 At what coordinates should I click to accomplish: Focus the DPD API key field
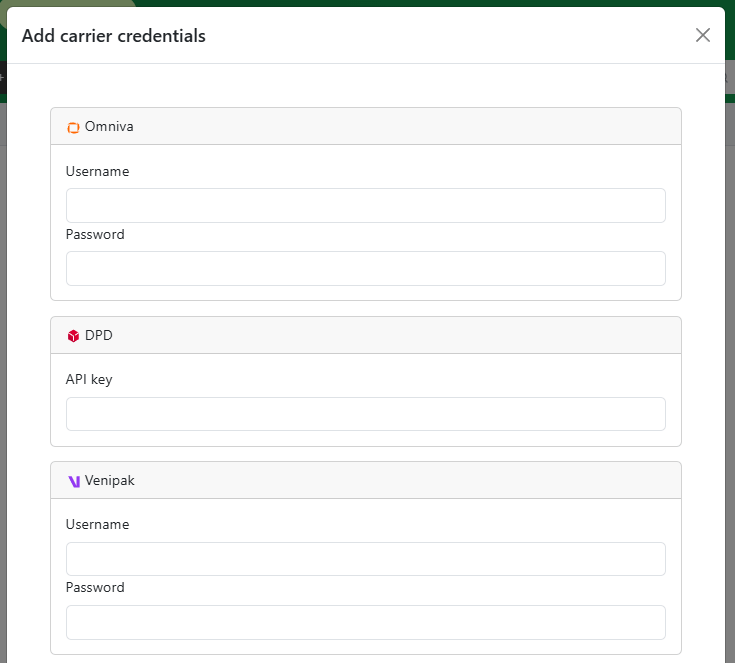(x=365, y=414)
